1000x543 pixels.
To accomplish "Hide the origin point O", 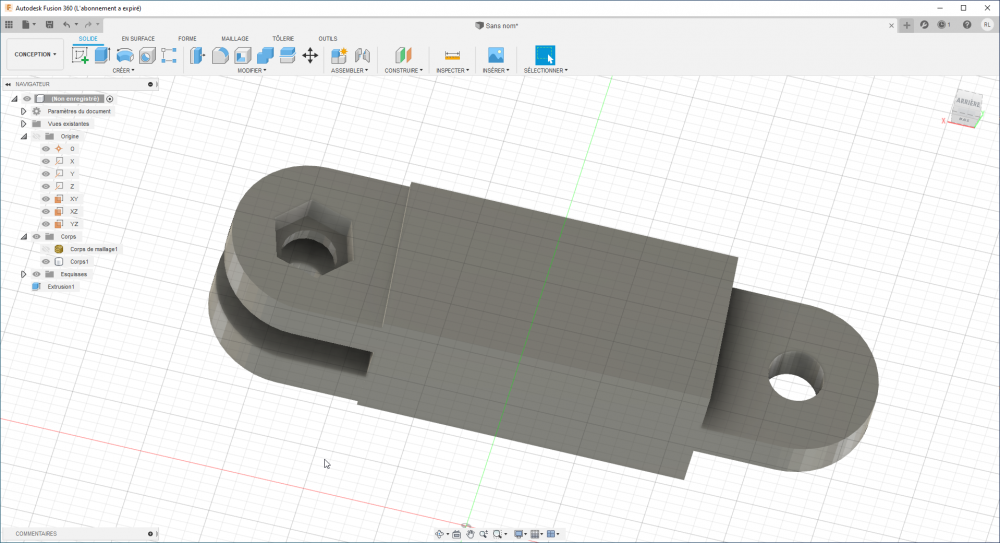I will coord(46,149).
